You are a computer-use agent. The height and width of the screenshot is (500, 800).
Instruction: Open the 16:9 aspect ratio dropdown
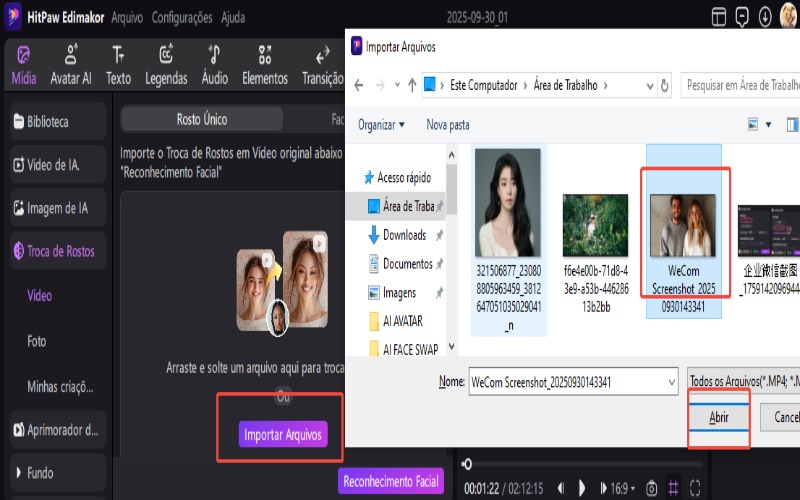coord(621,488)
